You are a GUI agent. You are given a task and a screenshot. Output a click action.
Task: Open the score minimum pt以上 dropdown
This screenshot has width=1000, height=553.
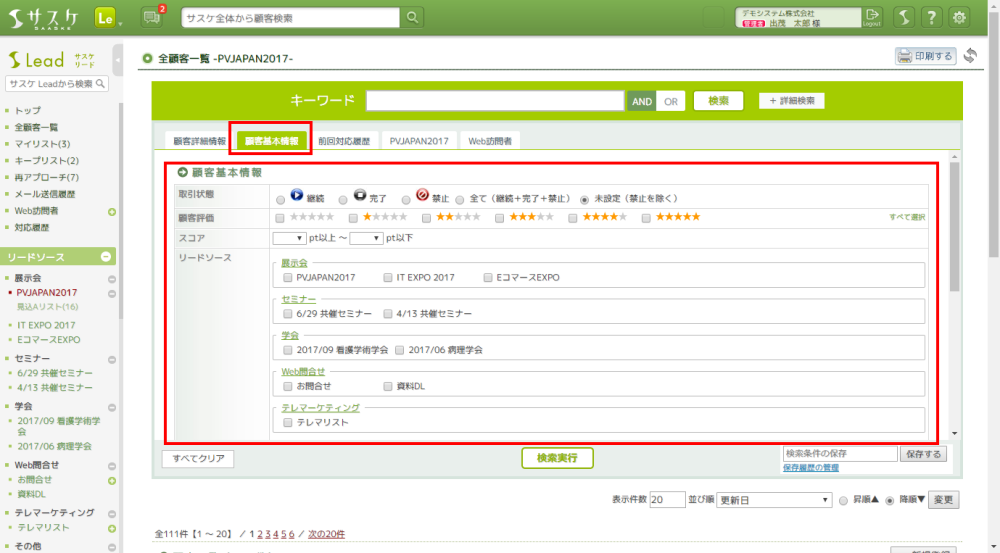click(290, 238)
